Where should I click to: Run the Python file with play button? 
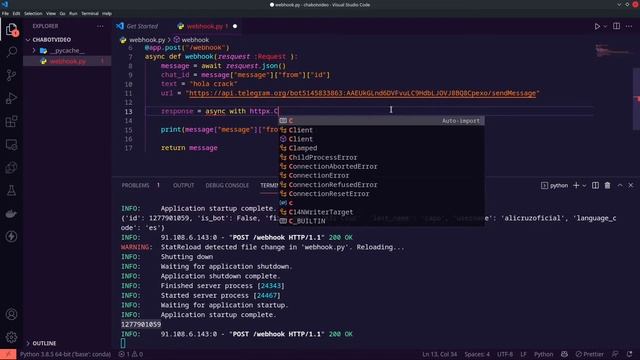(597, 26)
